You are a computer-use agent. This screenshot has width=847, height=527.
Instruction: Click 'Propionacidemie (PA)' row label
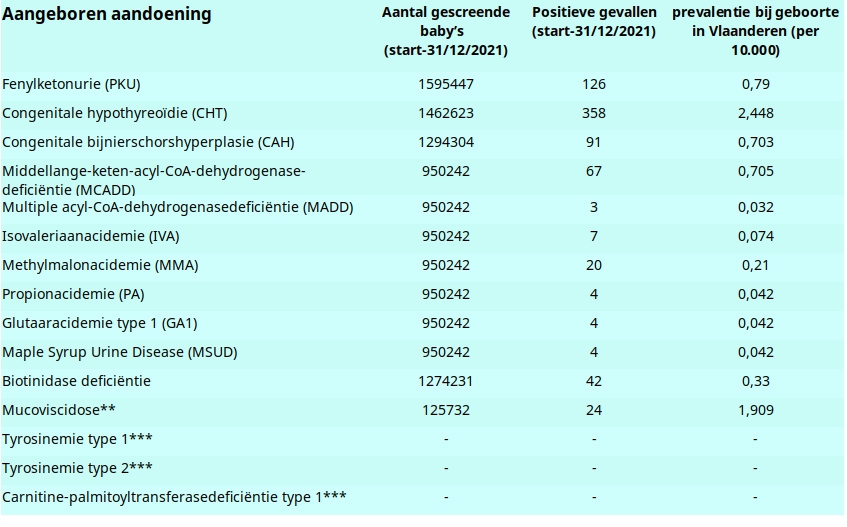click(x=73, y=295)
